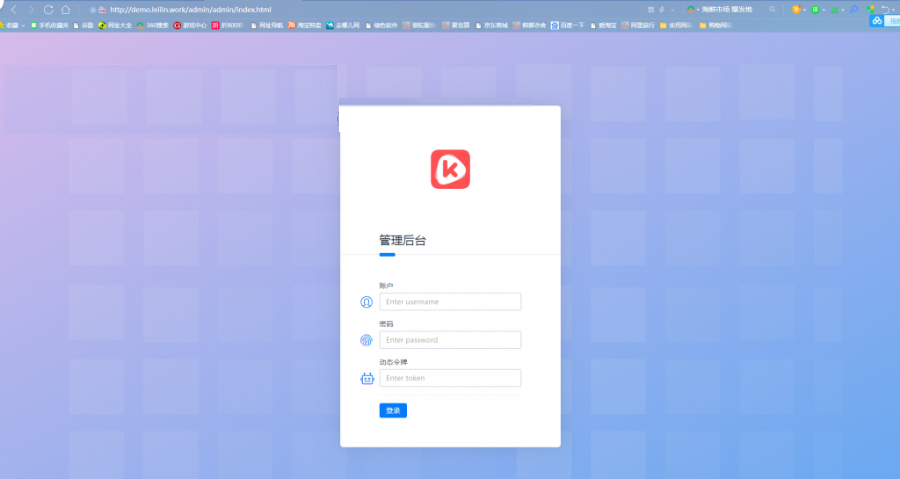Image resolution: width=900 pixels, height=479 pixels.
Task: Click the lightning speed-mode icon
Action: (662, 10)
